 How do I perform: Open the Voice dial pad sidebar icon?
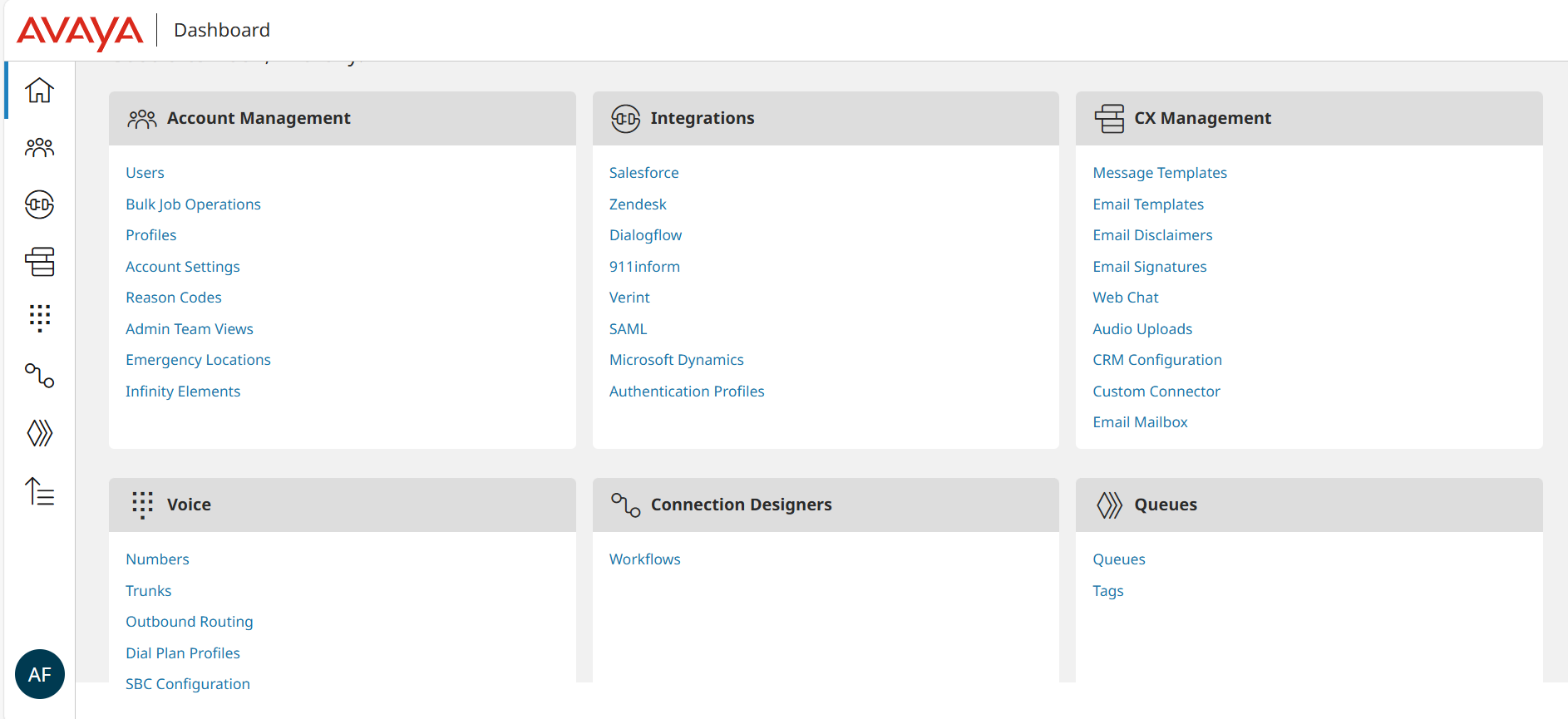point(39,318)
